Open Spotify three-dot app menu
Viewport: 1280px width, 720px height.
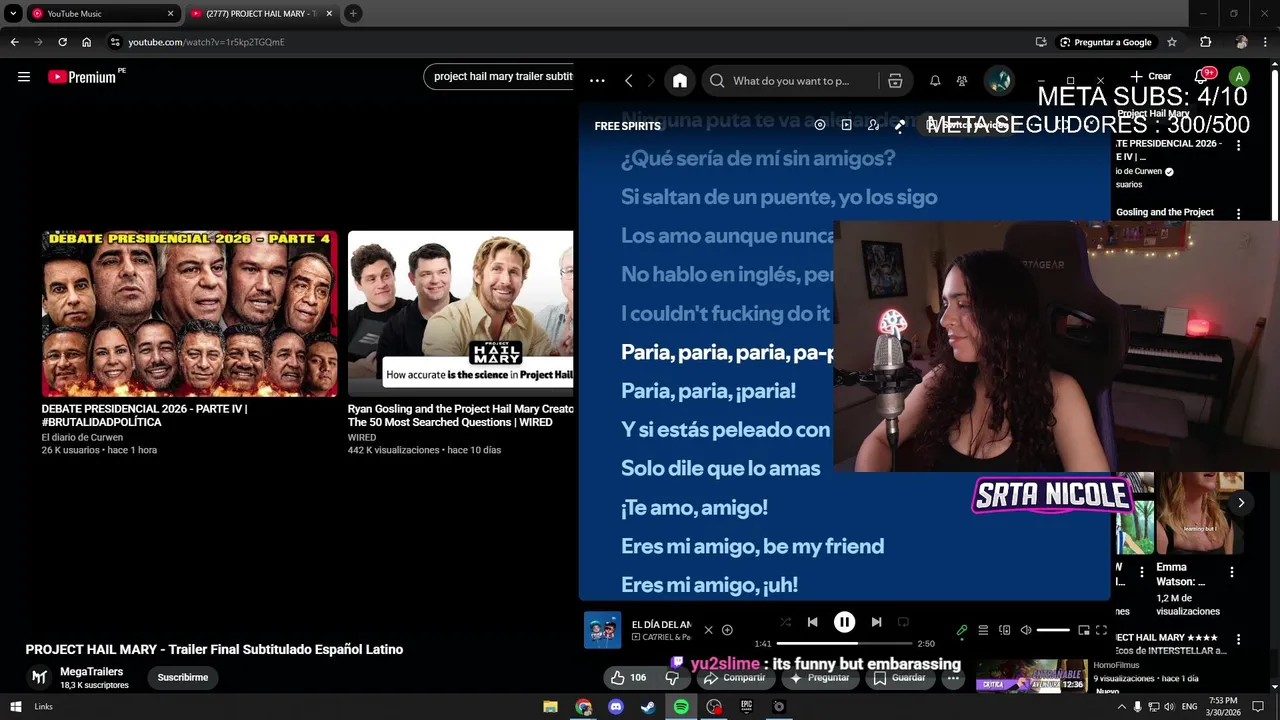click(597, 81)
